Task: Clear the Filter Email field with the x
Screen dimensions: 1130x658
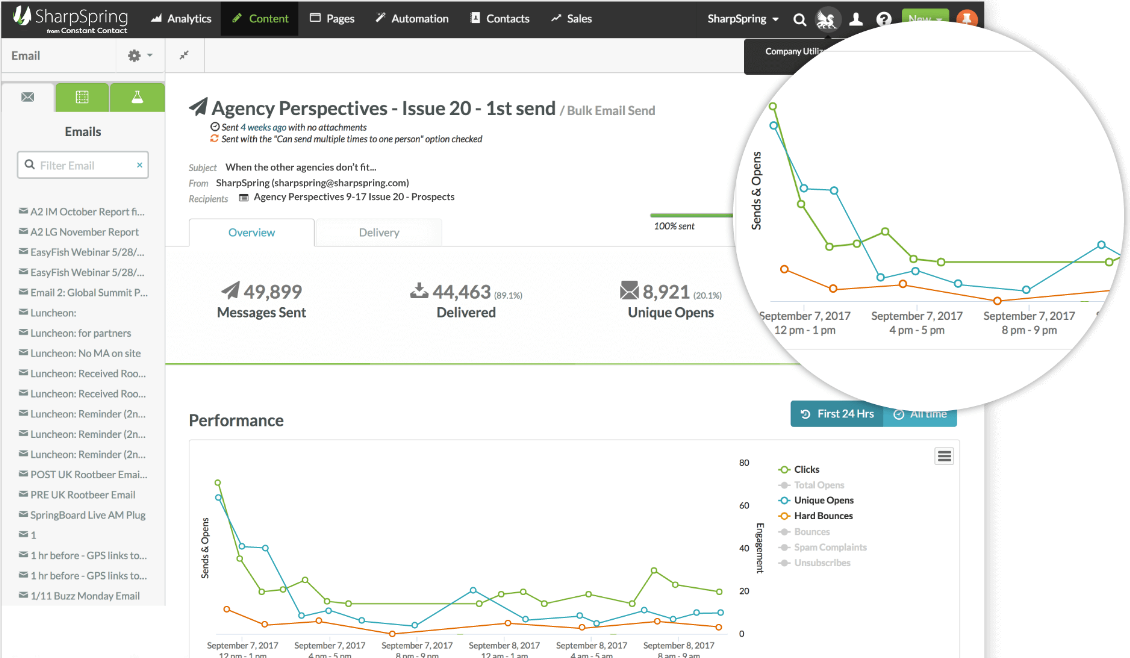Action: coord(139,165)
